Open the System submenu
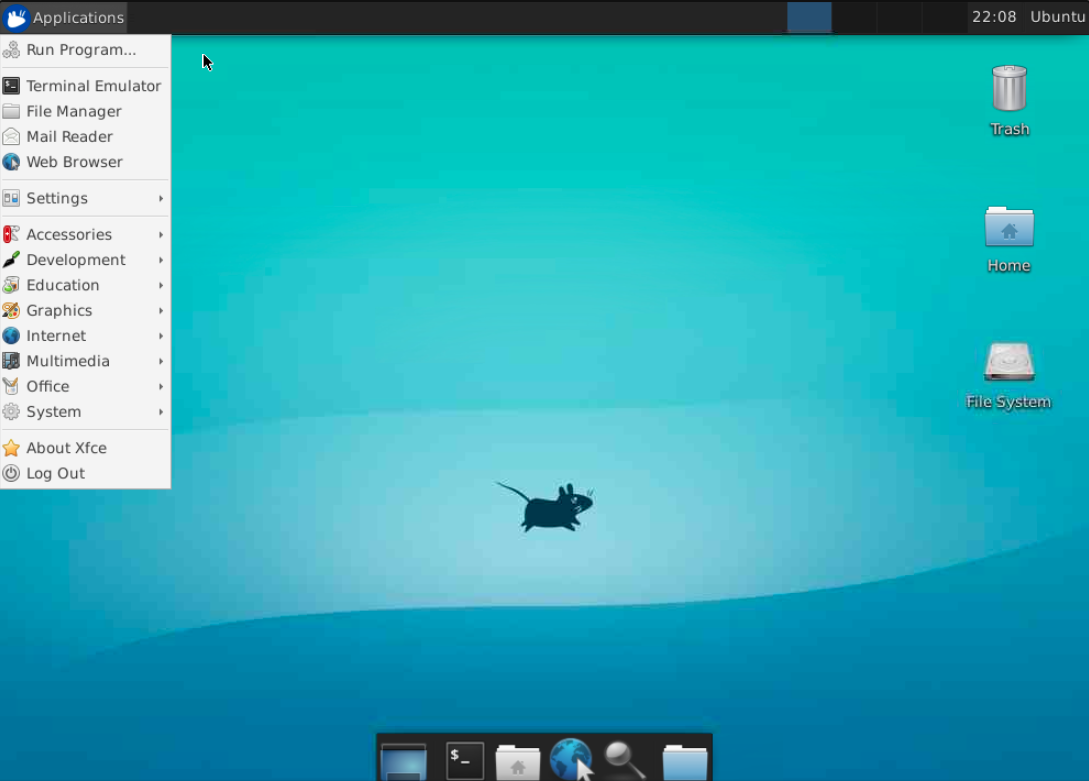Viewport: 1089px width, 781px height. tap(85, 412)
